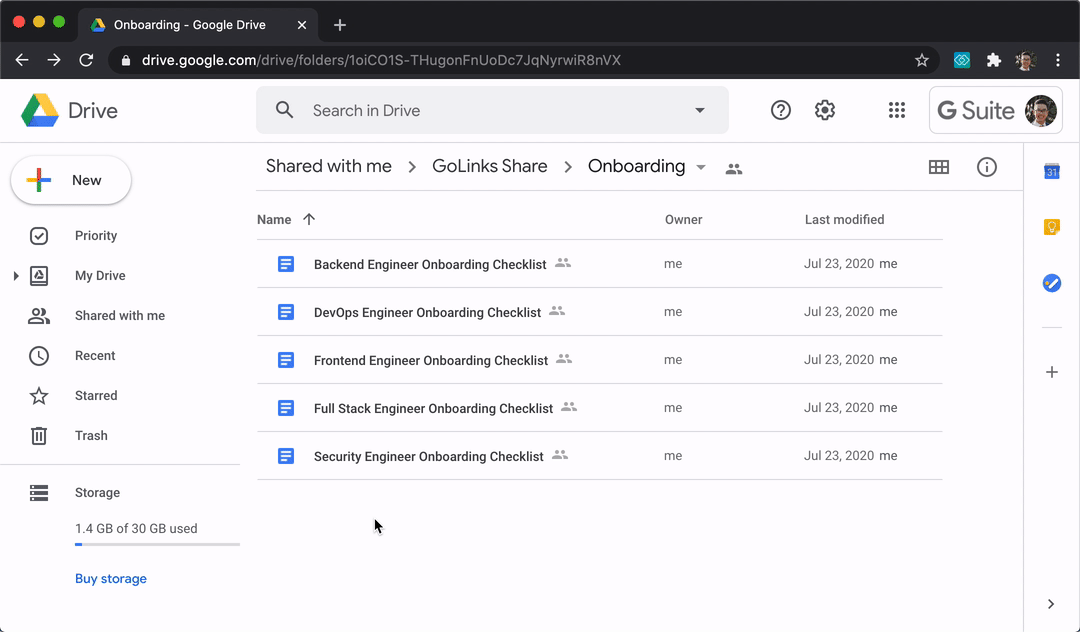Image resolution: width=1080 pixels, height=632 pixels.
Task: Show folder details info panel
Action: click(x=986, y=167)
